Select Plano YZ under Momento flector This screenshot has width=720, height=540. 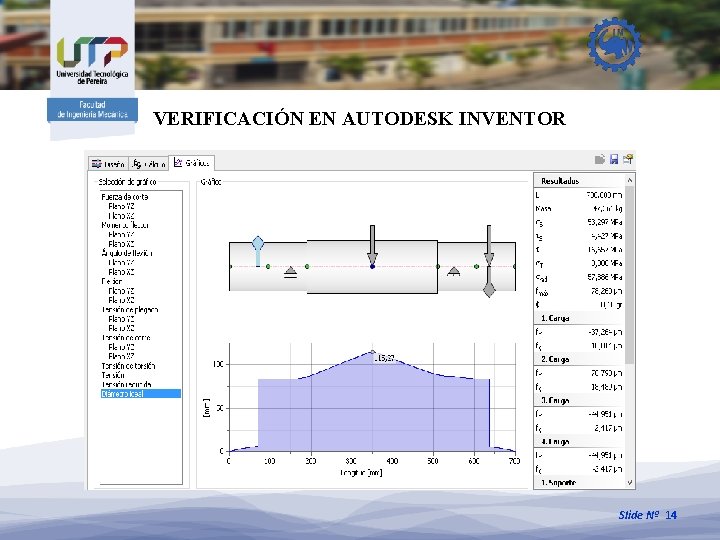click(121, 235)
